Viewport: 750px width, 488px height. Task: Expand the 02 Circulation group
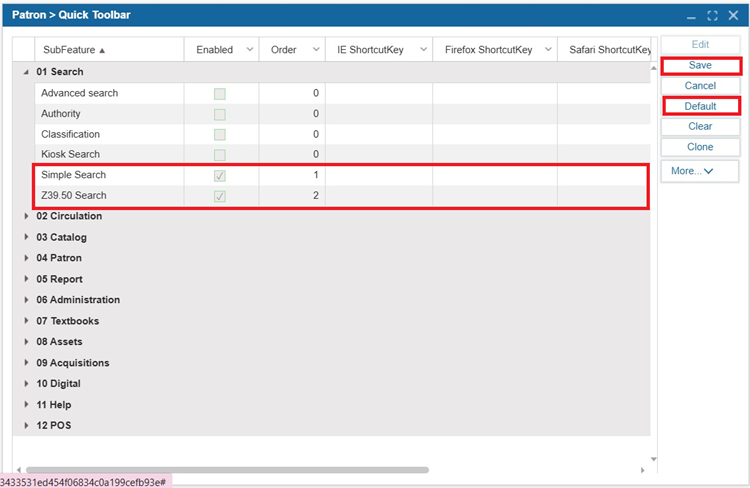[26, 216]
